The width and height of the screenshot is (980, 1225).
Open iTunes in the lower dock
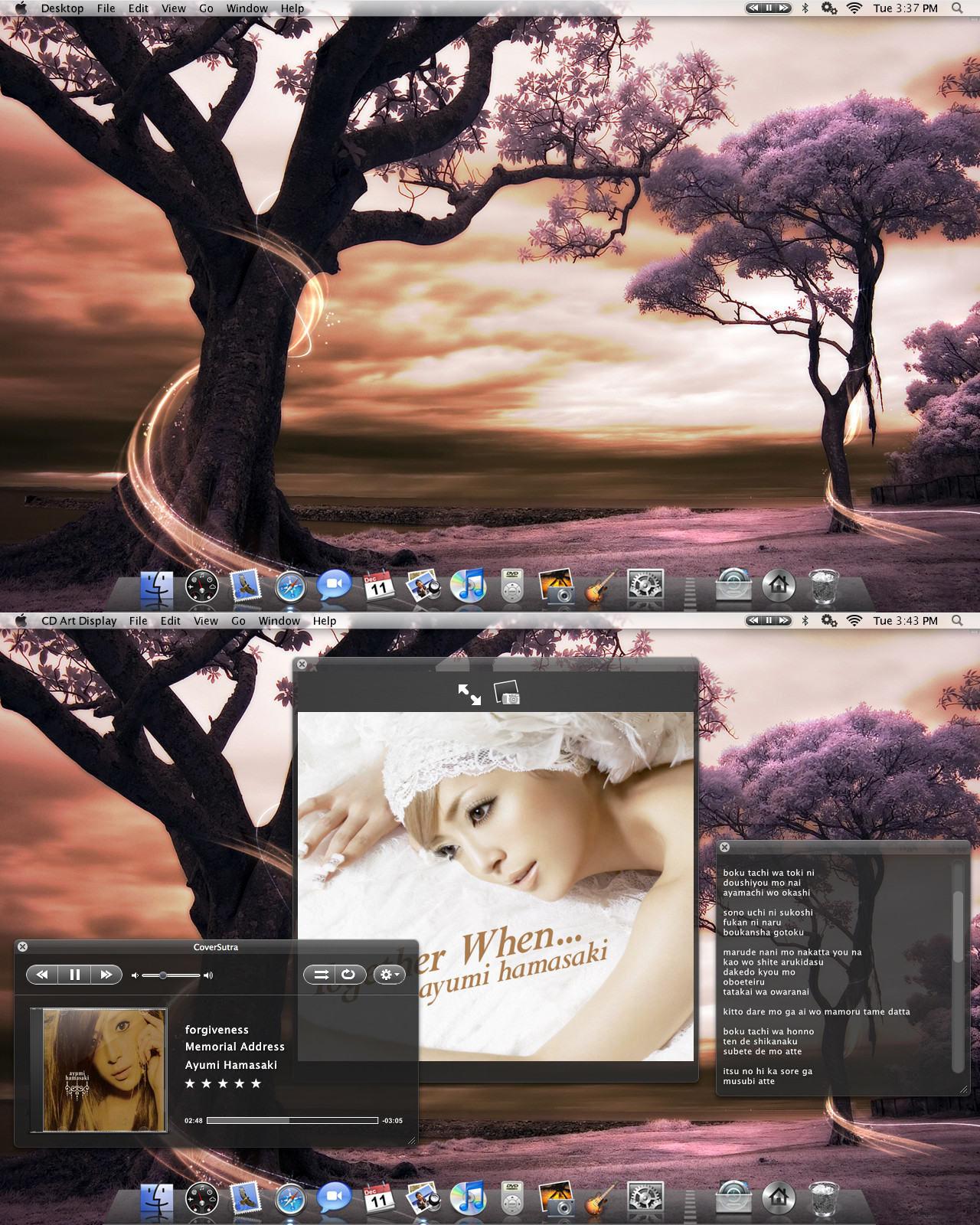coord(468,1198)
